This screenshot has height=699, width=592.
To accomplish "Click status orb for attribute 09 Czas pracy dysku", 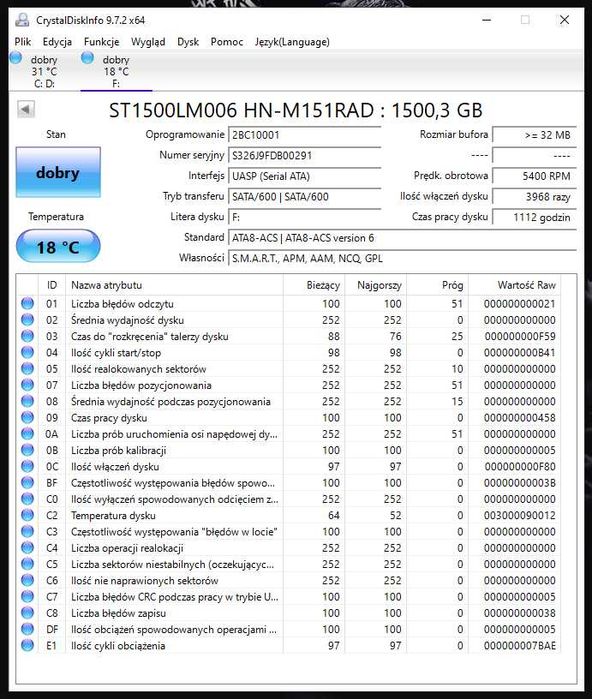I will [28, 417].
